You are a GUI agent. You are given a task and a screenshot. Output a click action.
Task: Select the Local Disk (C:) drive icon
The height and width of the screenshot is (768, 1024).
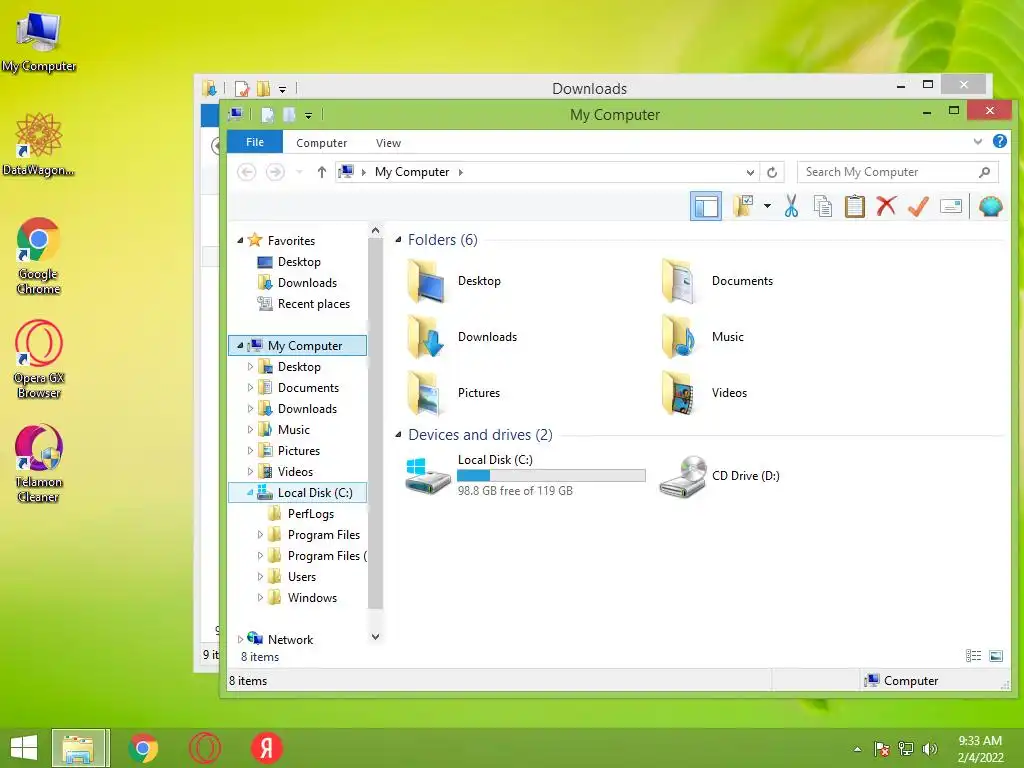pyautogui.click(x=427, y=476)
